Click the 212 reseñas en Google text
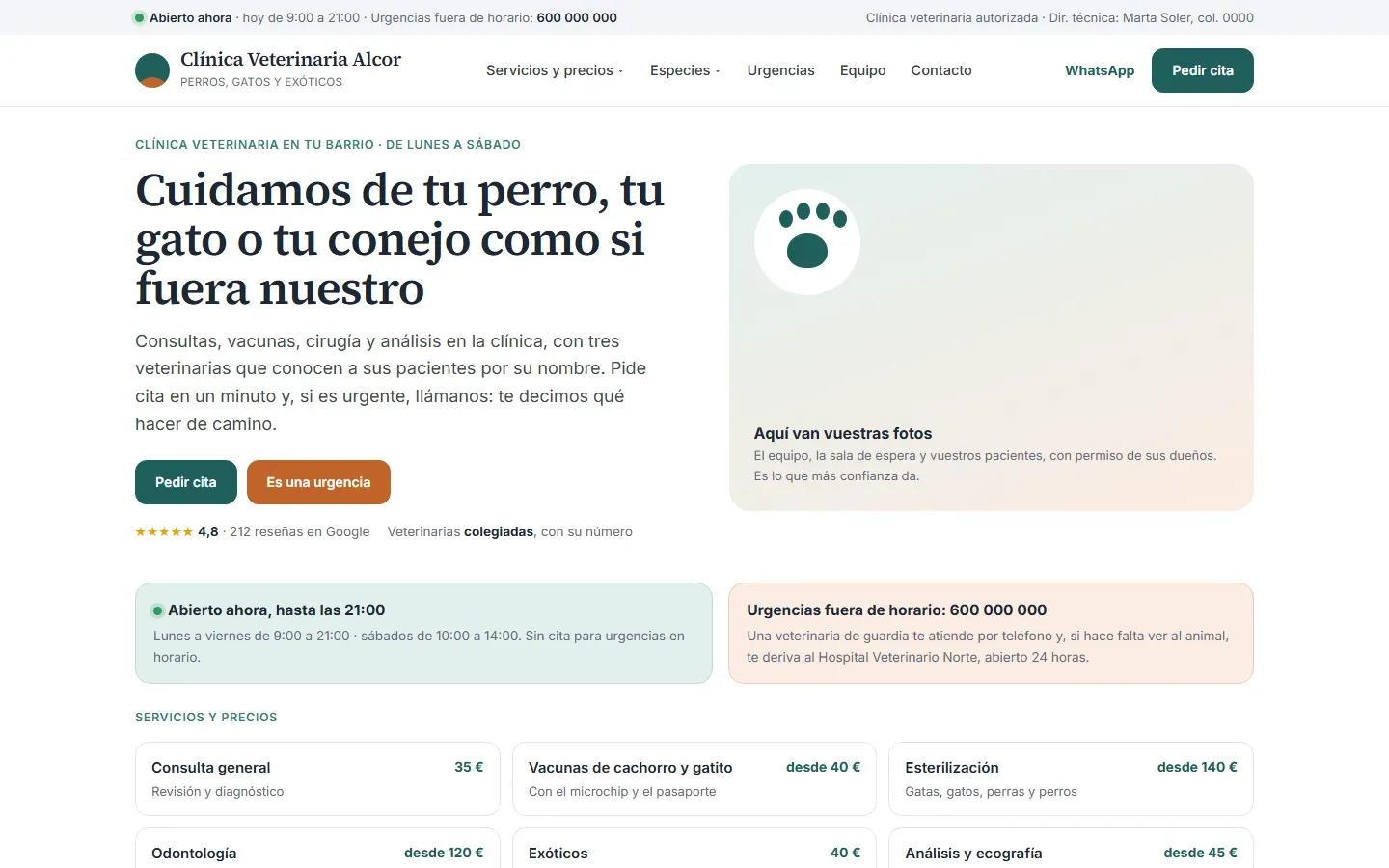This screenshot has width=1389, height=868. coord(300,532)
